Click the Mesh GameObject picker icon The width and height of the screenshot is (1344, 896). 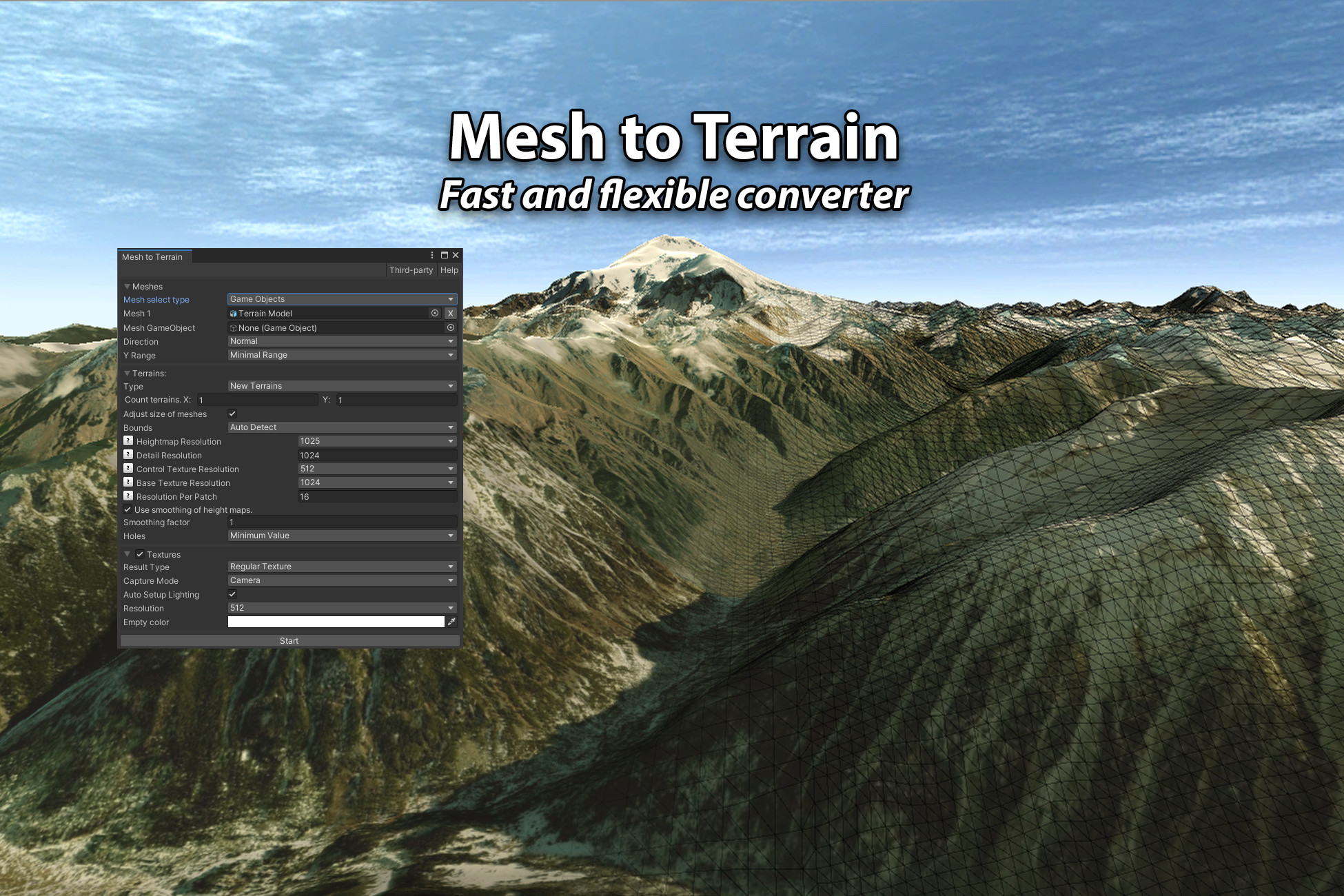(451, 327)
